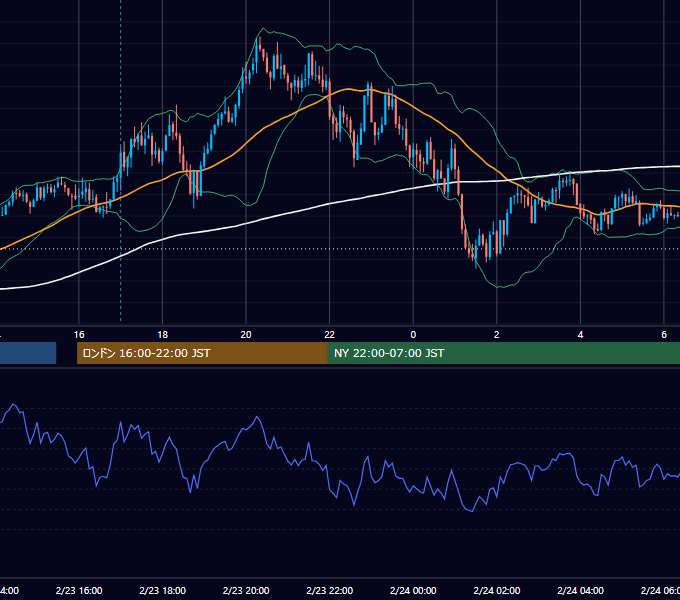Click the 2 hour label under the chart
The width and height of the screenshot is (680, 600).
[x=497, y=335]
